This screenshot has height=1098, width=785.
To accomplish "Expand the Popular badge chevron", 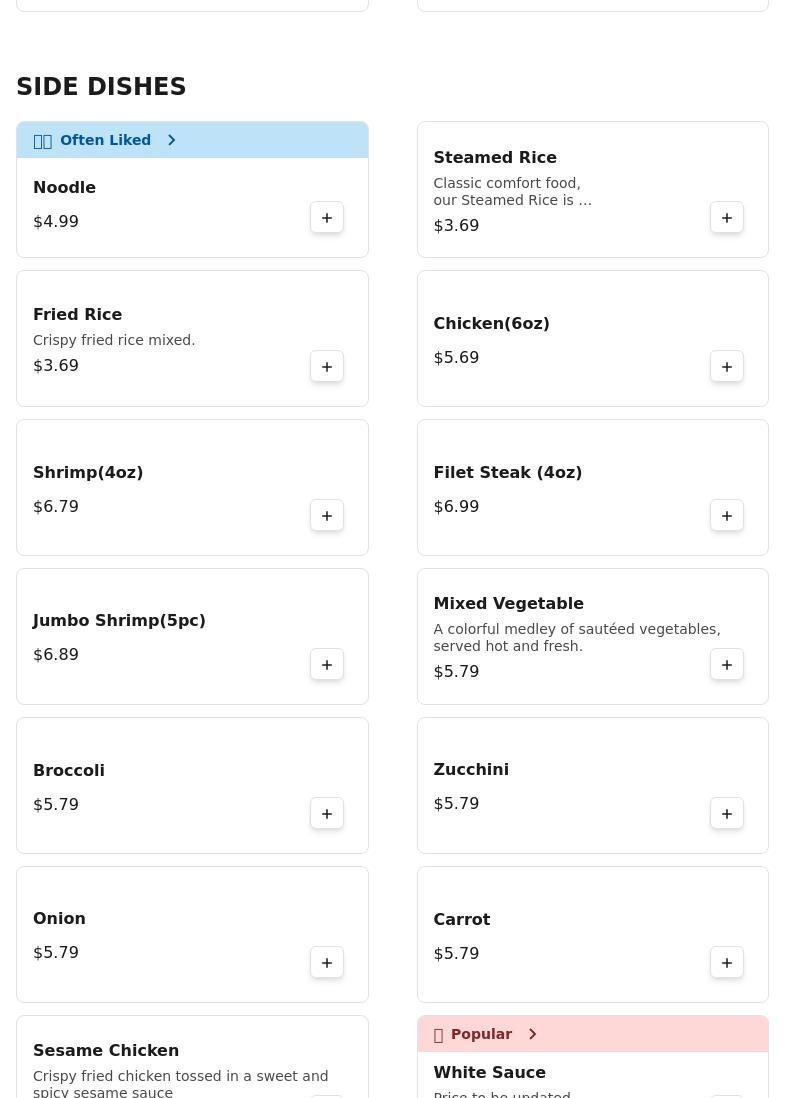I will pyautogui.click(x=533, y=1034).
